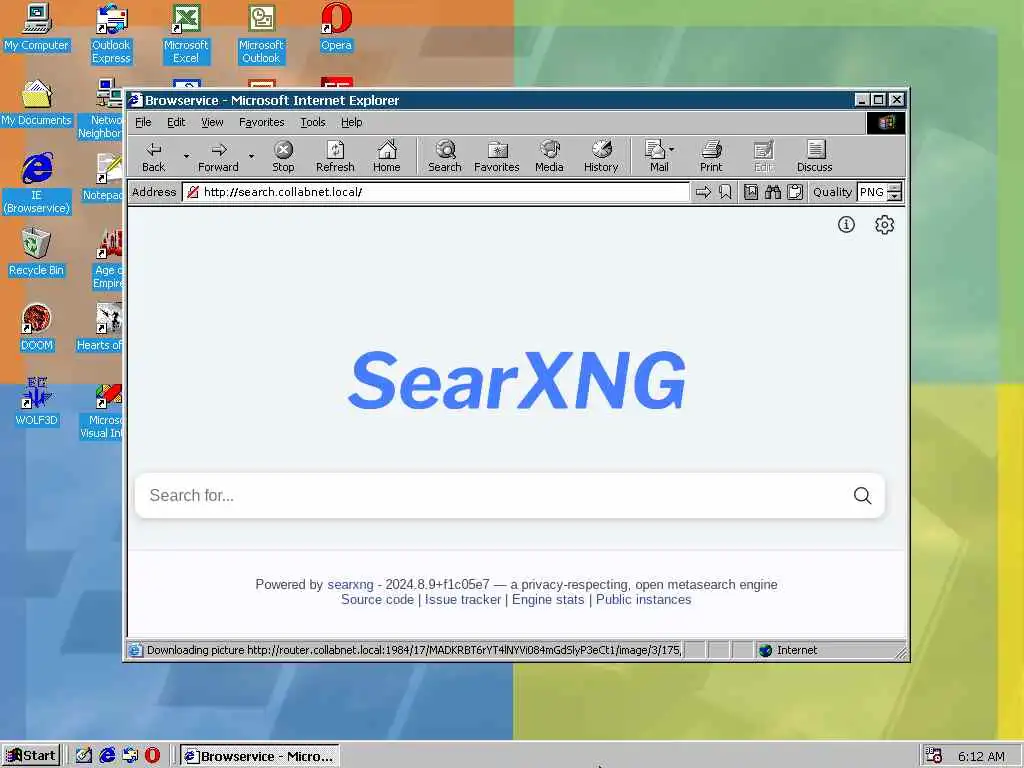This screenshot has width=1024, height=768.
Task: Click the Discuss toolbar button
Action: 814,157
